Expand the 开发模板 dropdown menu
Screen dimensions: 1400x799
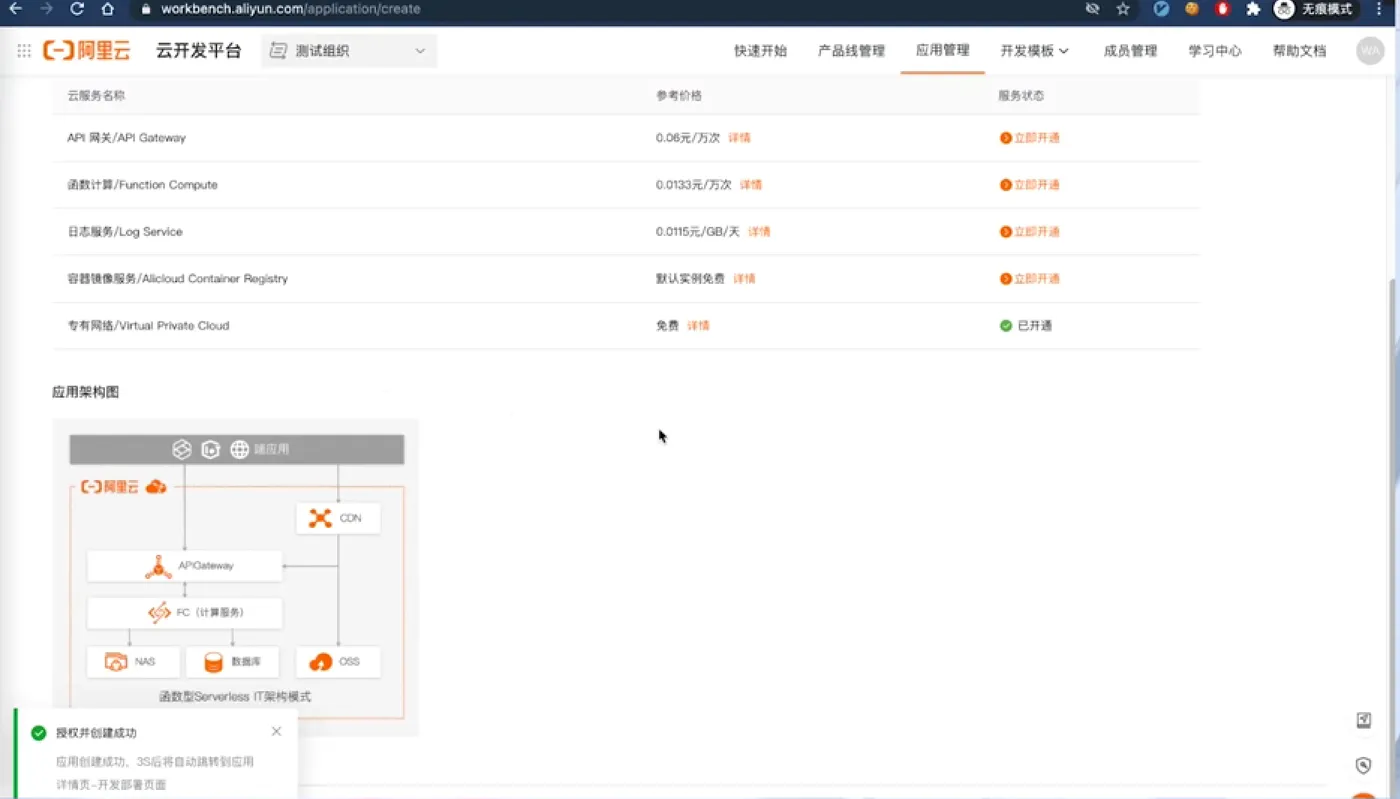[x=1035, y=51]
